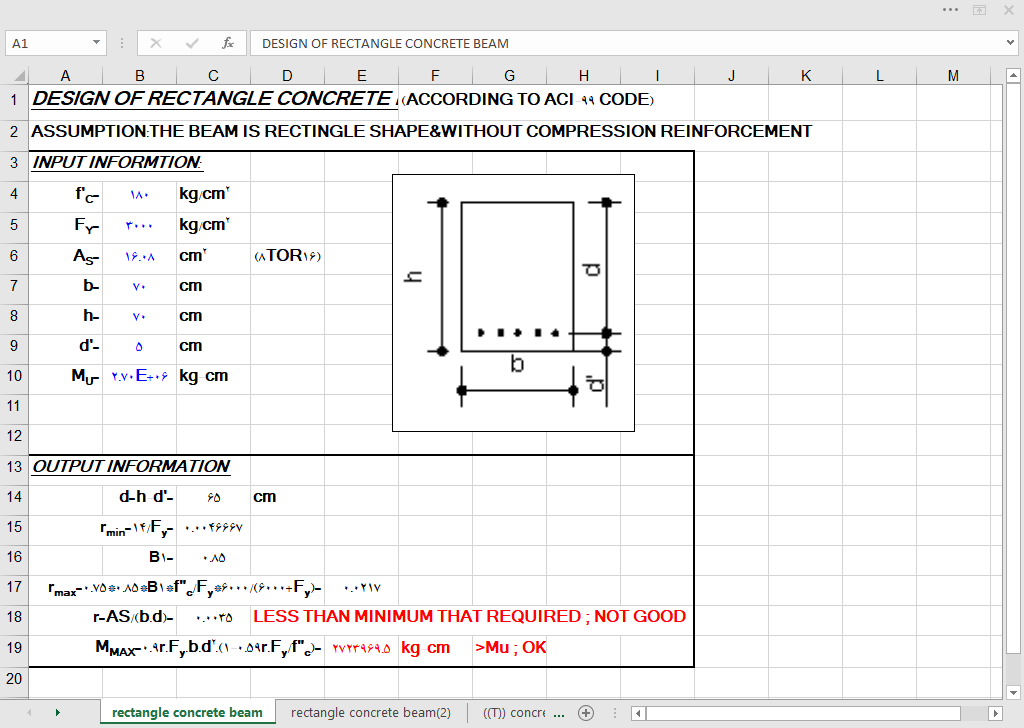
Task: Click the sheet tab bar resize handle dots
Action: [x=615, y=713]
